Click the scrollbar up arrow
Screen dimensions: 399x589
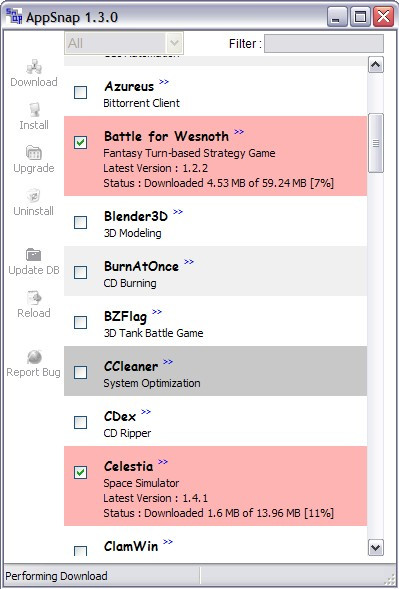[376, 65]
